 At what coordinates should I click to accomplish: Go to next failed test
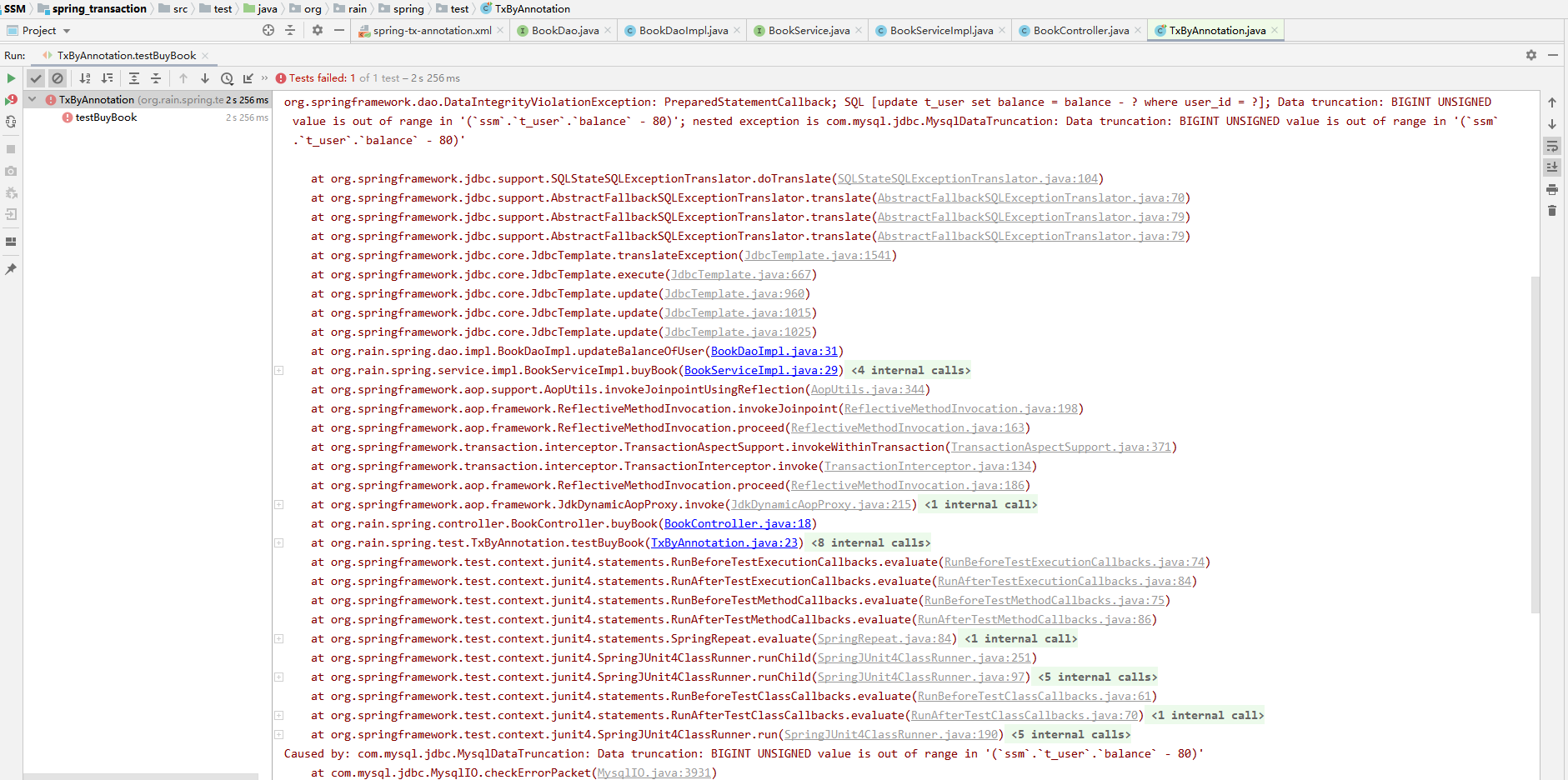205,78
